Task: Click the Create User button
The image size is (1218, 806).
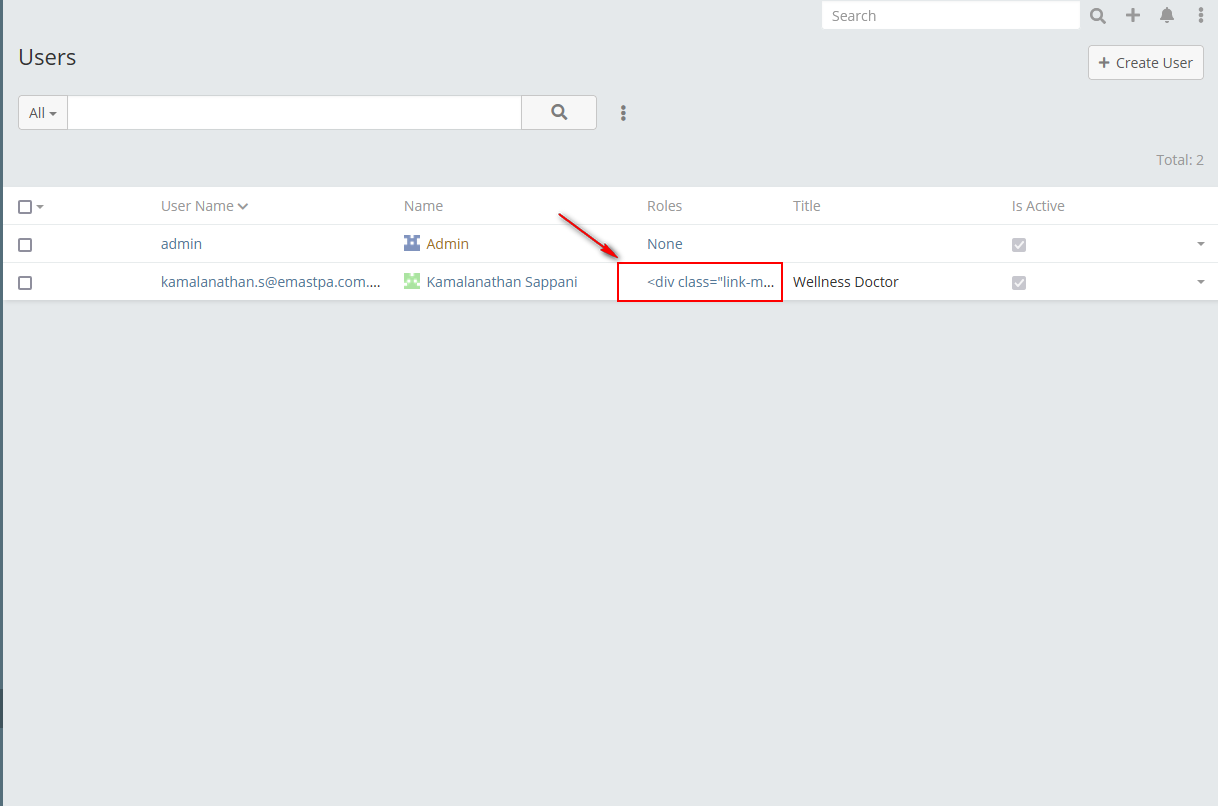Action: point(1145,63)
